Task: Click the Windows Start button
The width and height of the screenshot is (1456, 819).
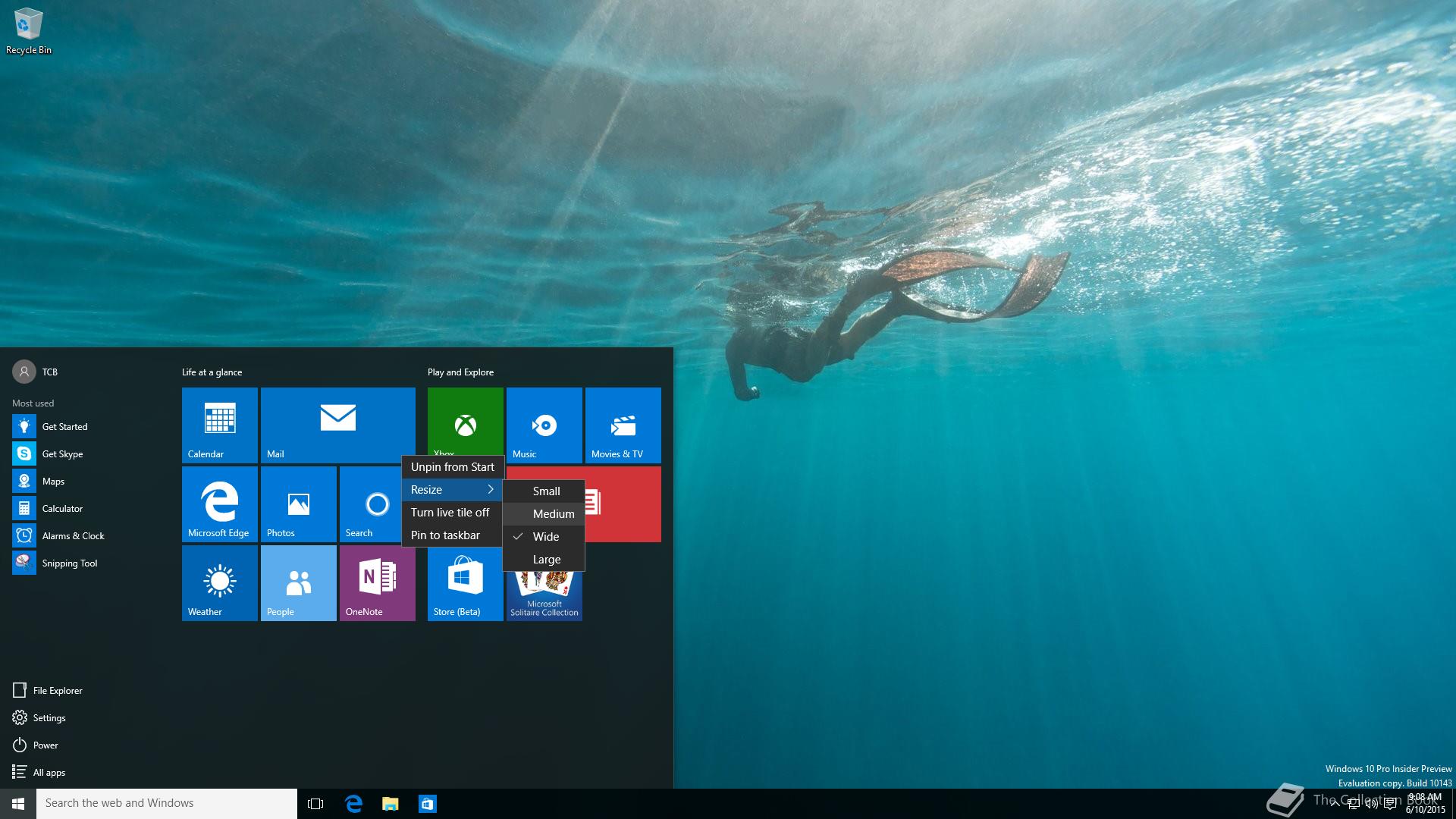Action: pos(18,804)
